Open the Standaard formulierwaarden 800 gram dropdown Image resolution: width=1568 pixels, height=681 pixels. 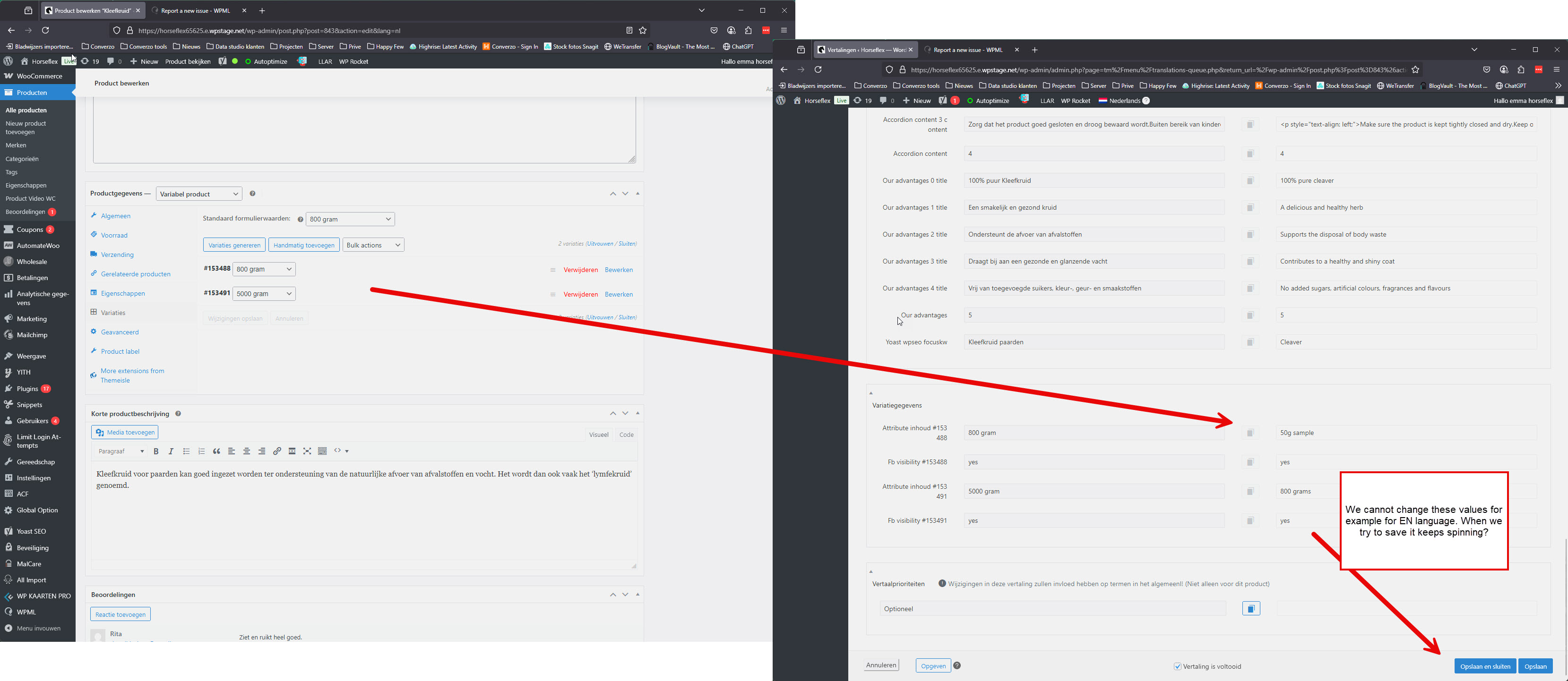[350, 220]
